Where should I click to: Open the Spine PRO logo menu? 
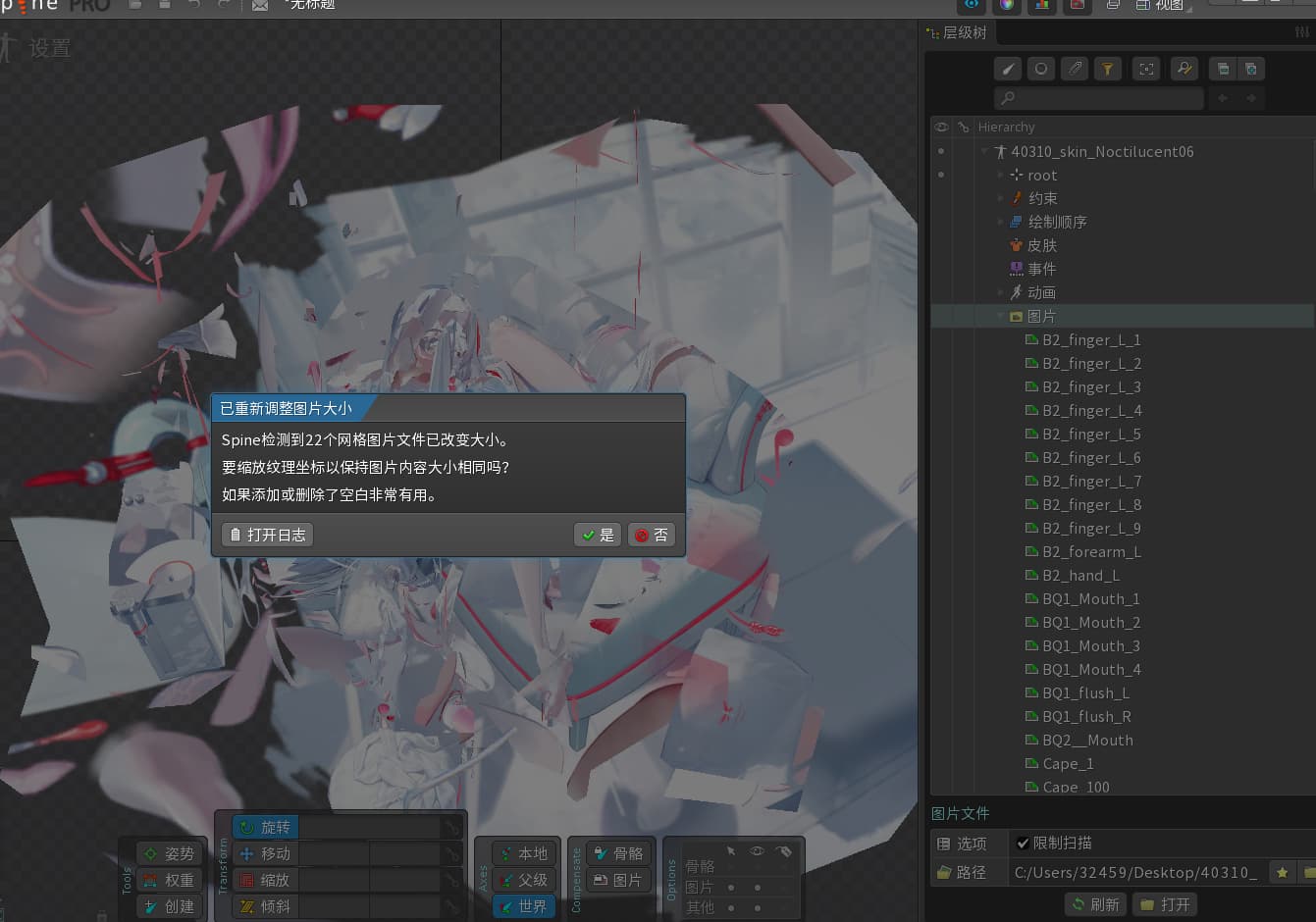pyautogui.click(x=55, y=6)
